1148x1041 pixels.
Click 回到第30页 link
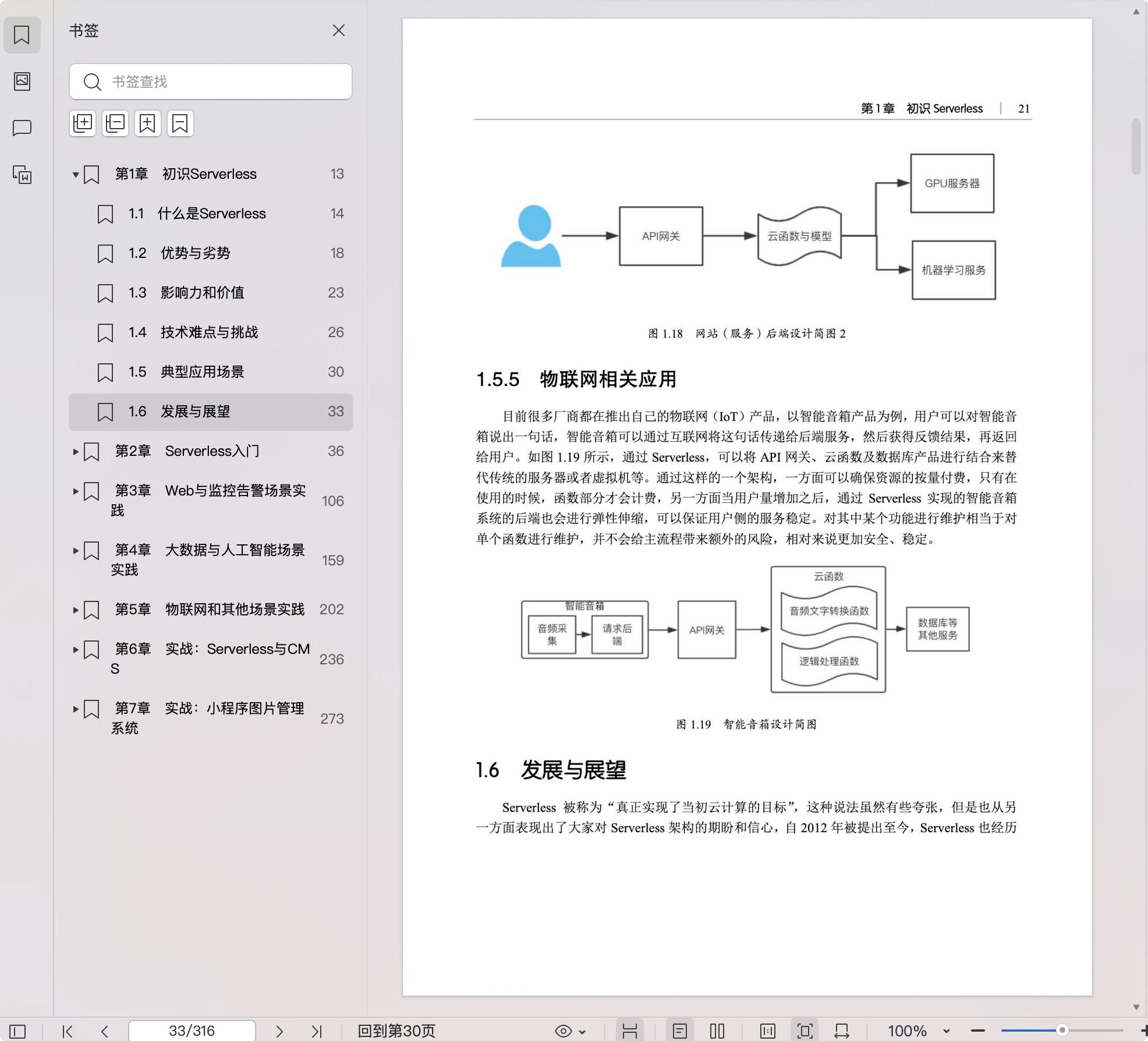pyautogui.click(x=396, y=1031)
